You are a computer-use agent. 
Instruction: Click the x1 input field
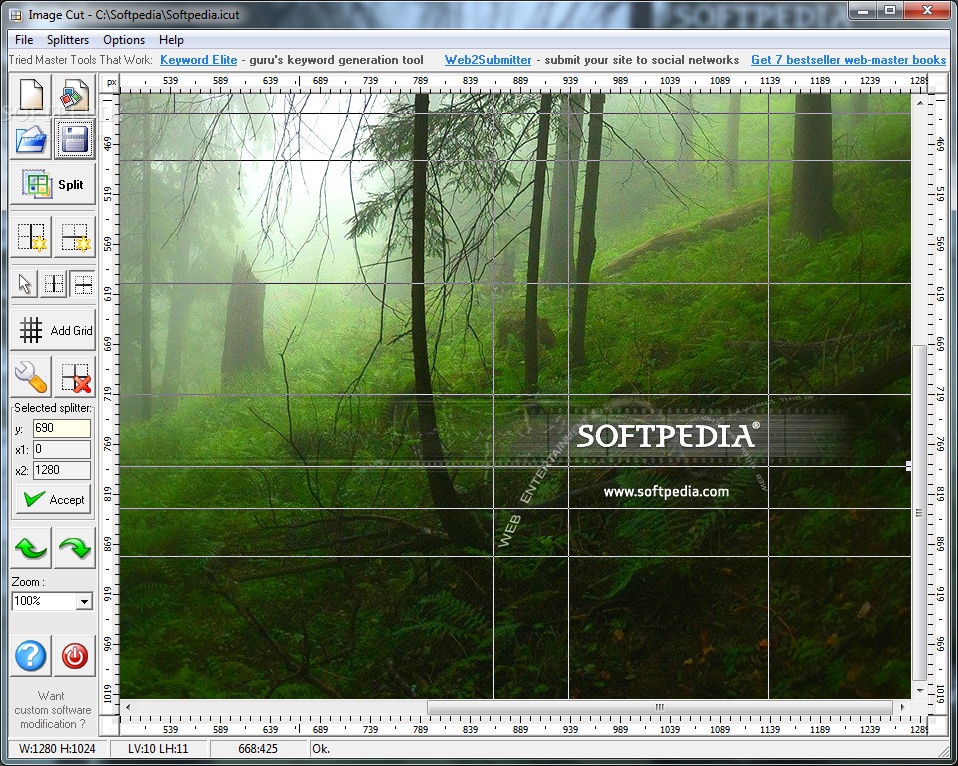(62, 449)
